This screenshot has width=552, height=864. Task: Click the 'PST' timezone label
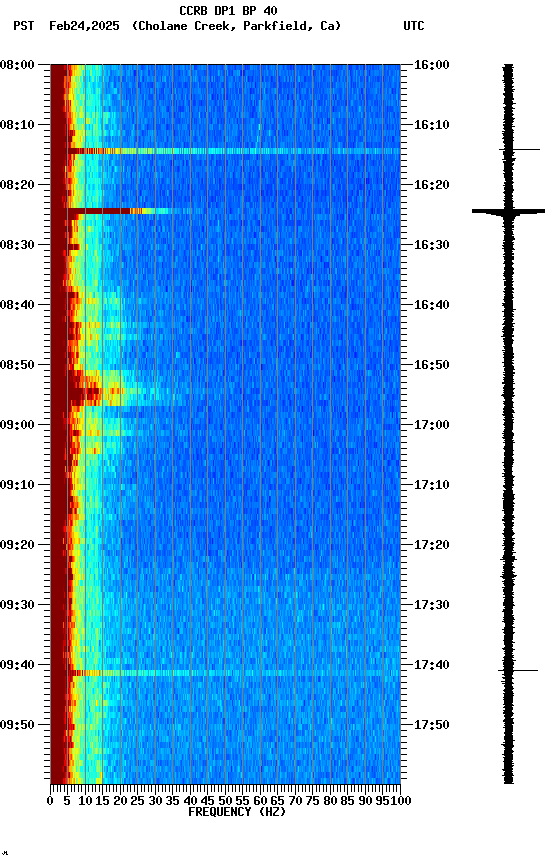click(x=24, y=26)
